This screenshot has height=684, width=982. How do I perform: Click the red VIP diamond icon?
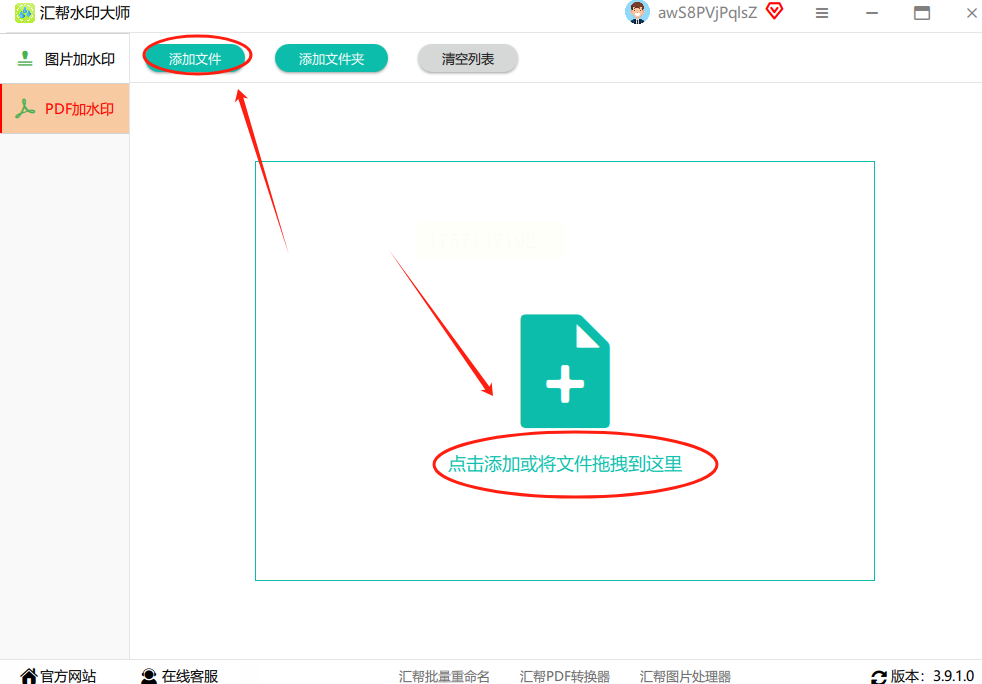775,11
